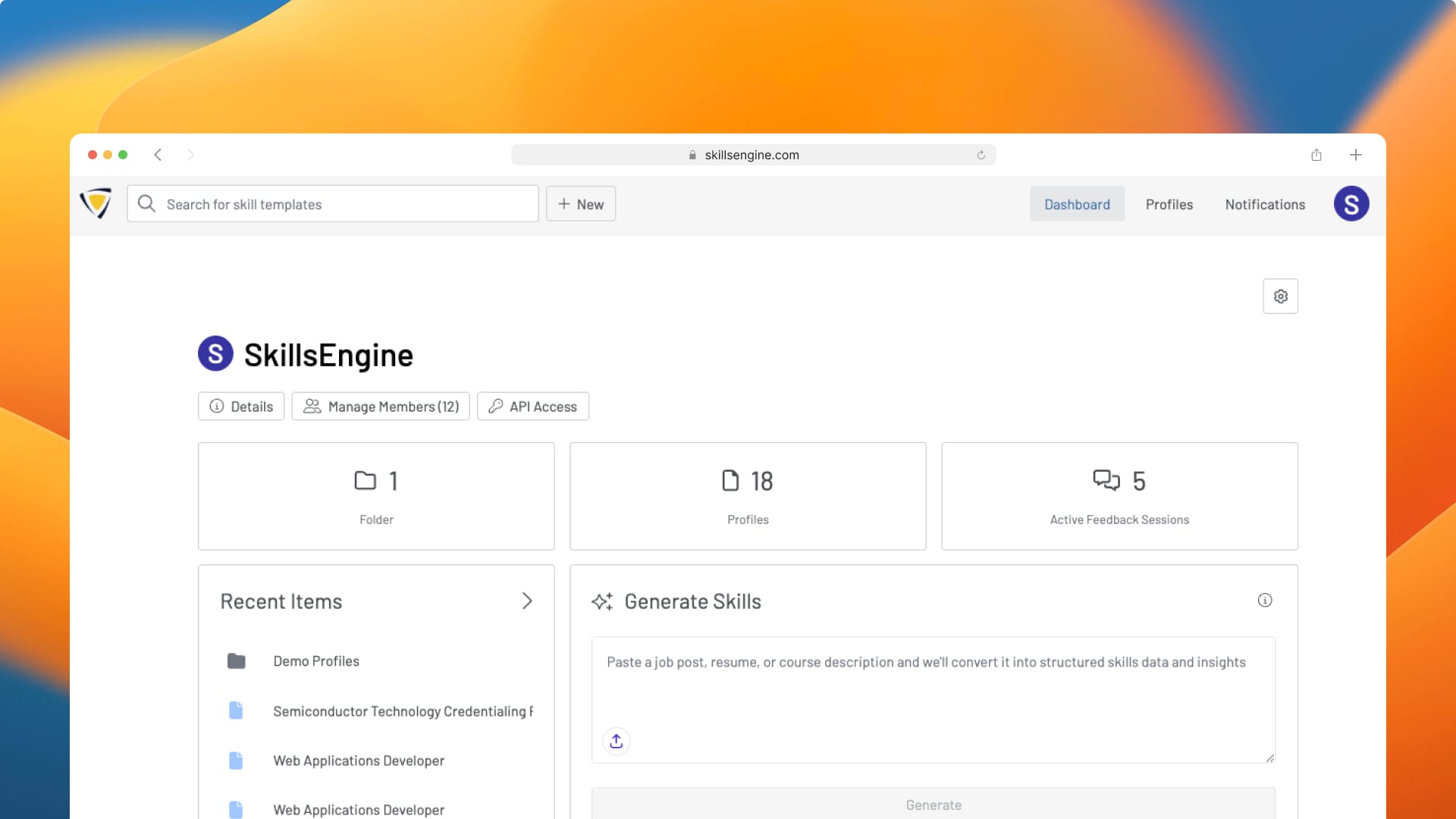
Task: Focus the skill templates search field
Action: 334,204
